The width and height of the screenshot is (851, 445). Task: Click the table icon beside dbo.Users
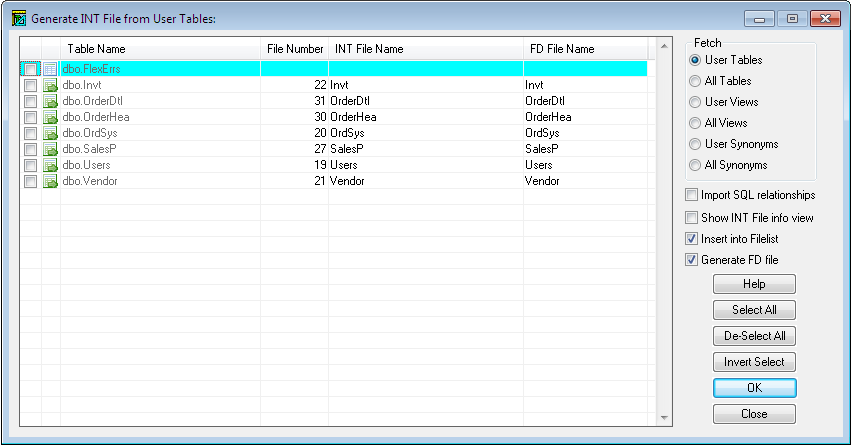(50, 165)
